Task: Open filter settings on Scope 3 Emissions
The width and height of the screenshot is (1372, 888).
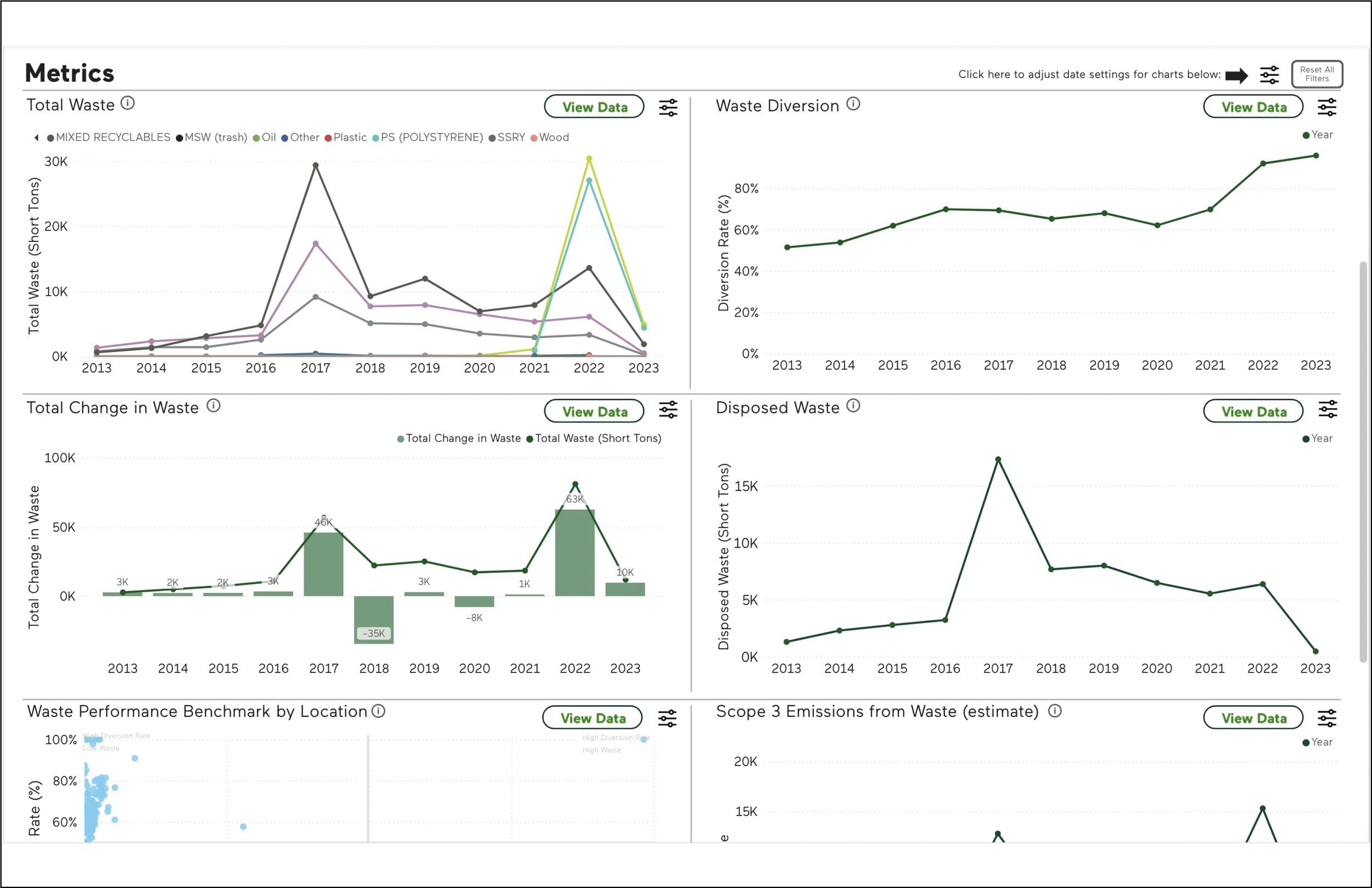Action: point(1327,718)
